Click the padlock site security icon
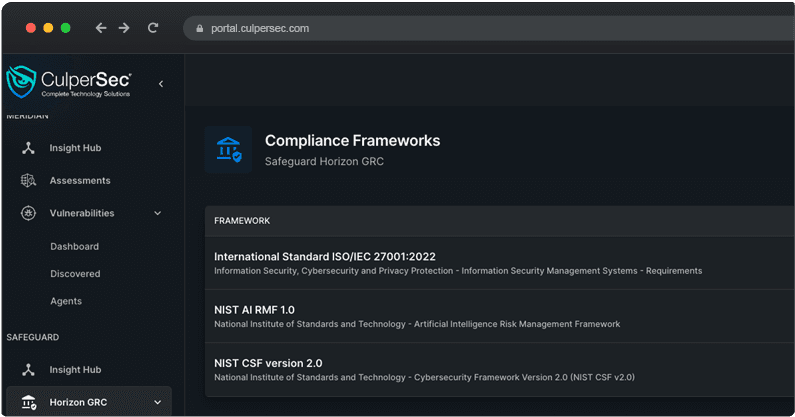 click(200, 28)
